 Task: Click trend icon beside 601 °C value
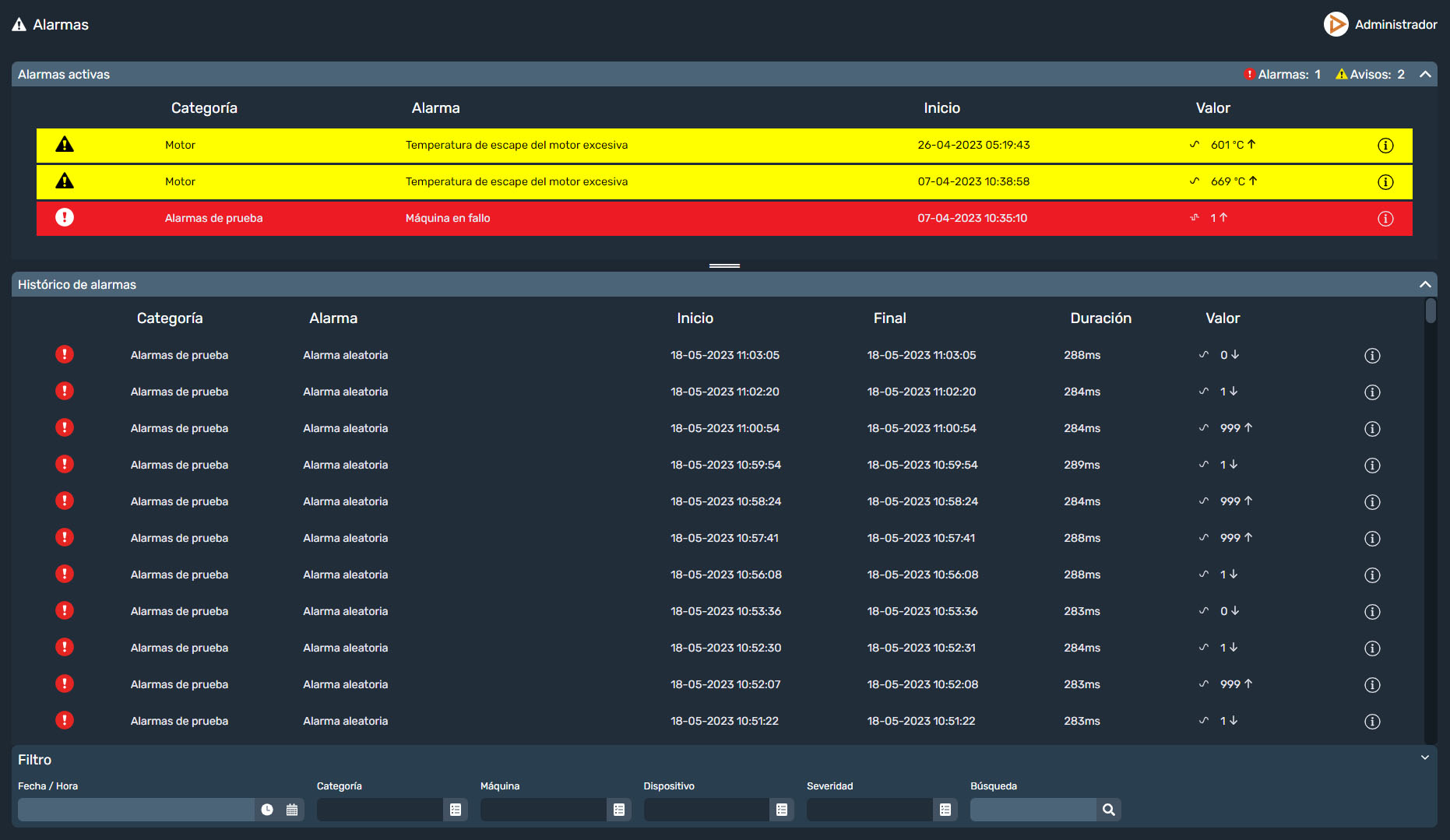point(1195,144)
